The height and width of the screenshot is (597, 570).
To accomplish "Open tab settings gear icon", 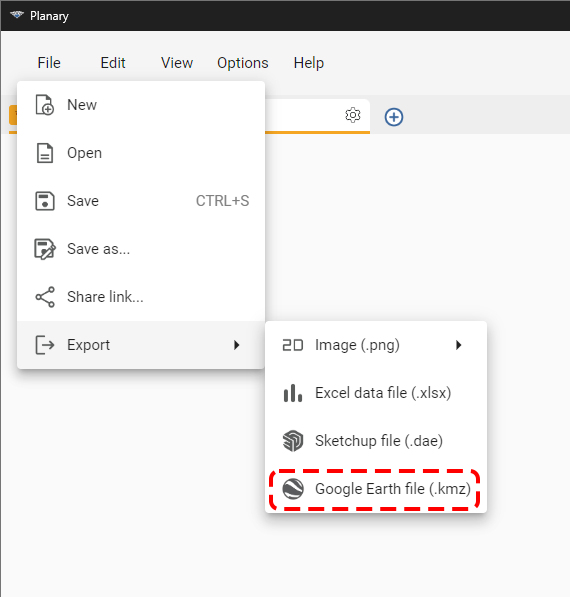I will (x=353, y=115).
